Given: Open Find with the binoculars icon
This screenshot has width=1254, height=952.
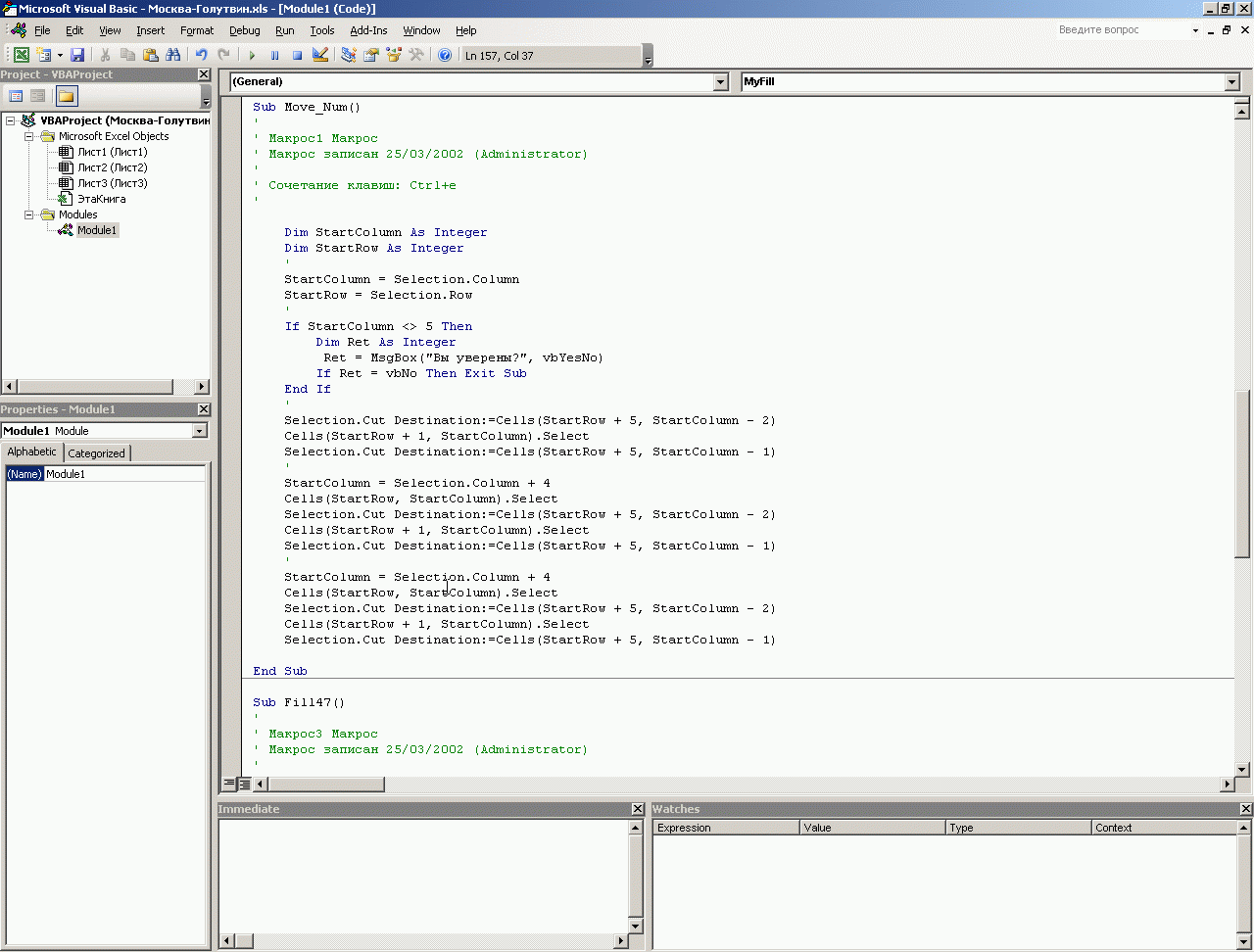Looking at the screenshot, I should point(173,55).
